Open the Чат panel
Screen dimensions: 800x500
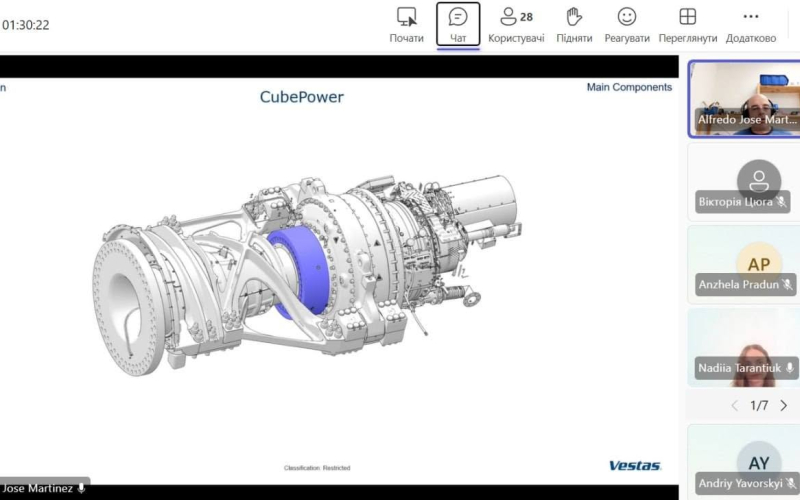coord(458,24)
